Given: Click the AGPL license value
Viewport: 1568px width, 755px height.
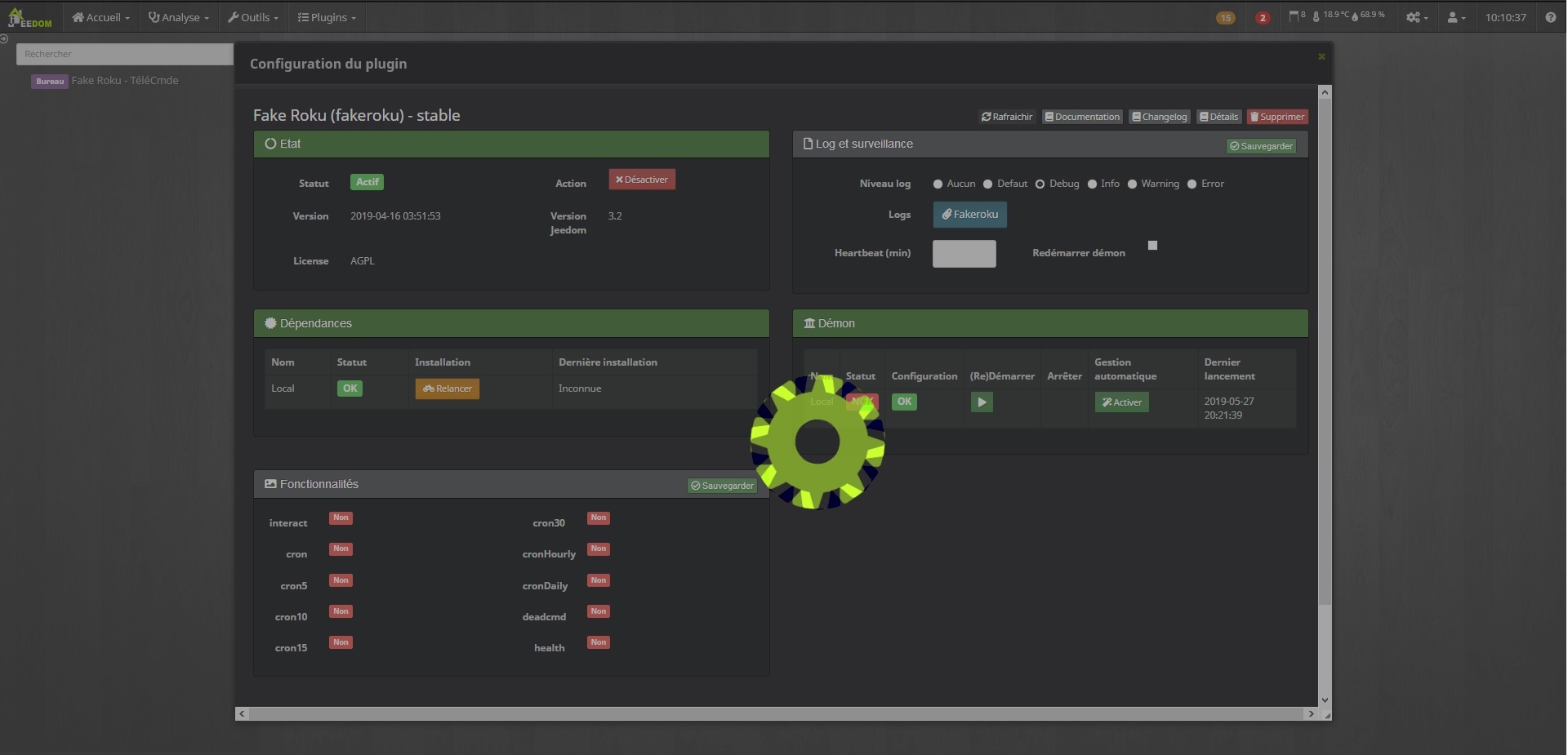Looking at the screenshot, I should (x=363, y=261).
